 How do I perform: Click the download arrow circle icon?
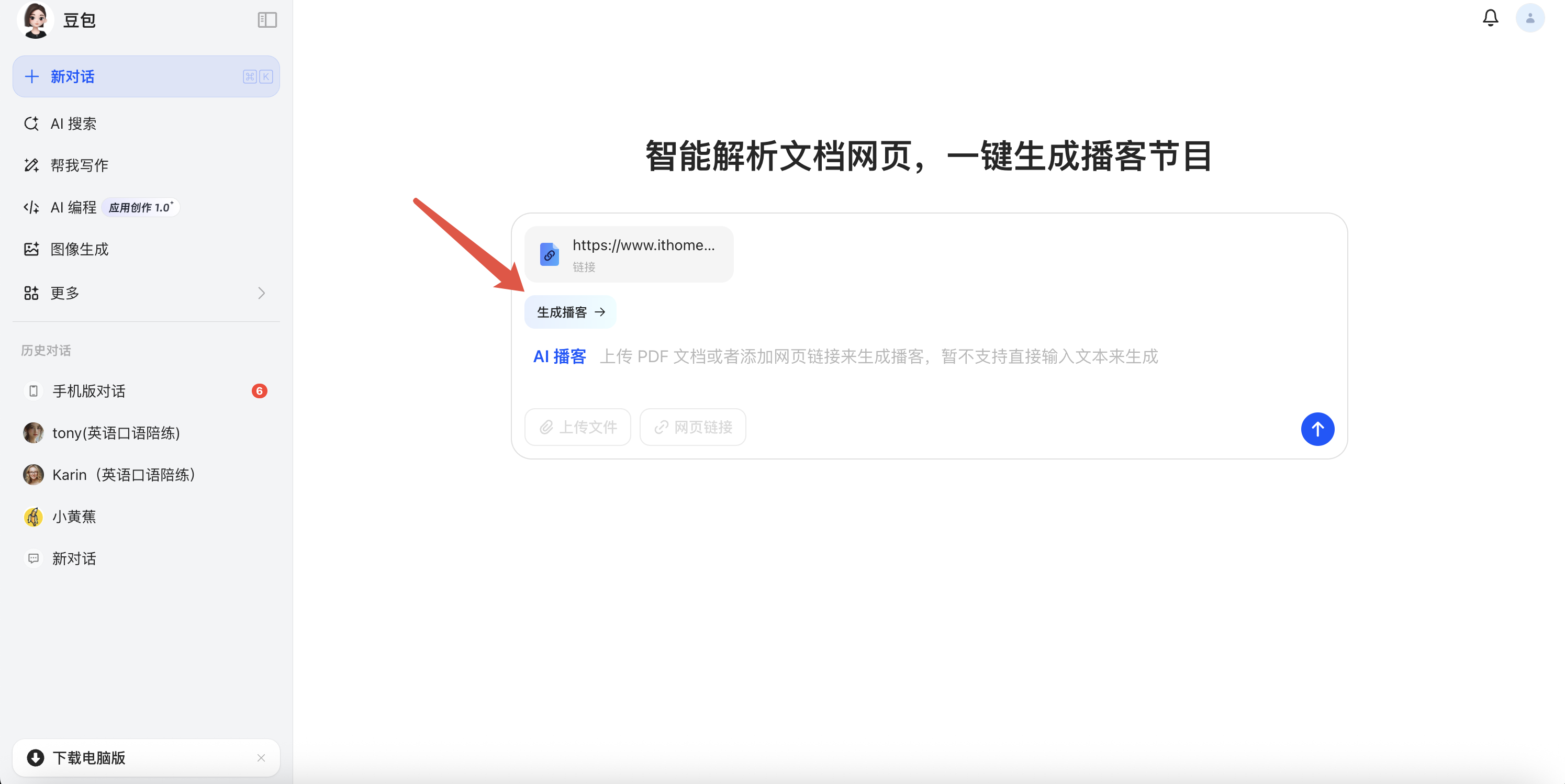point(35,758)
